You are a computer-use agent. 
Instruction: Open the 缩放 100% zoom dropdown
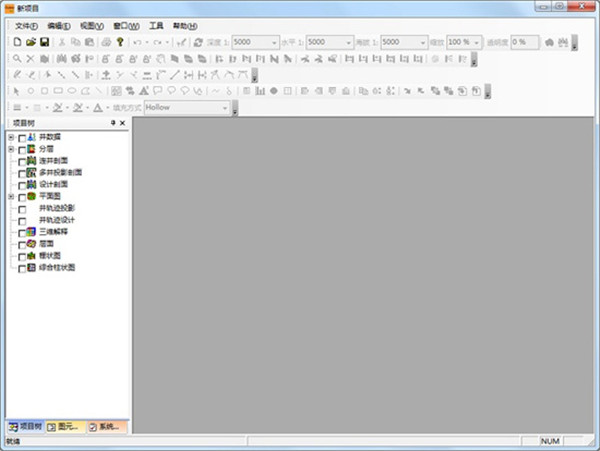[x=477, y=43]
